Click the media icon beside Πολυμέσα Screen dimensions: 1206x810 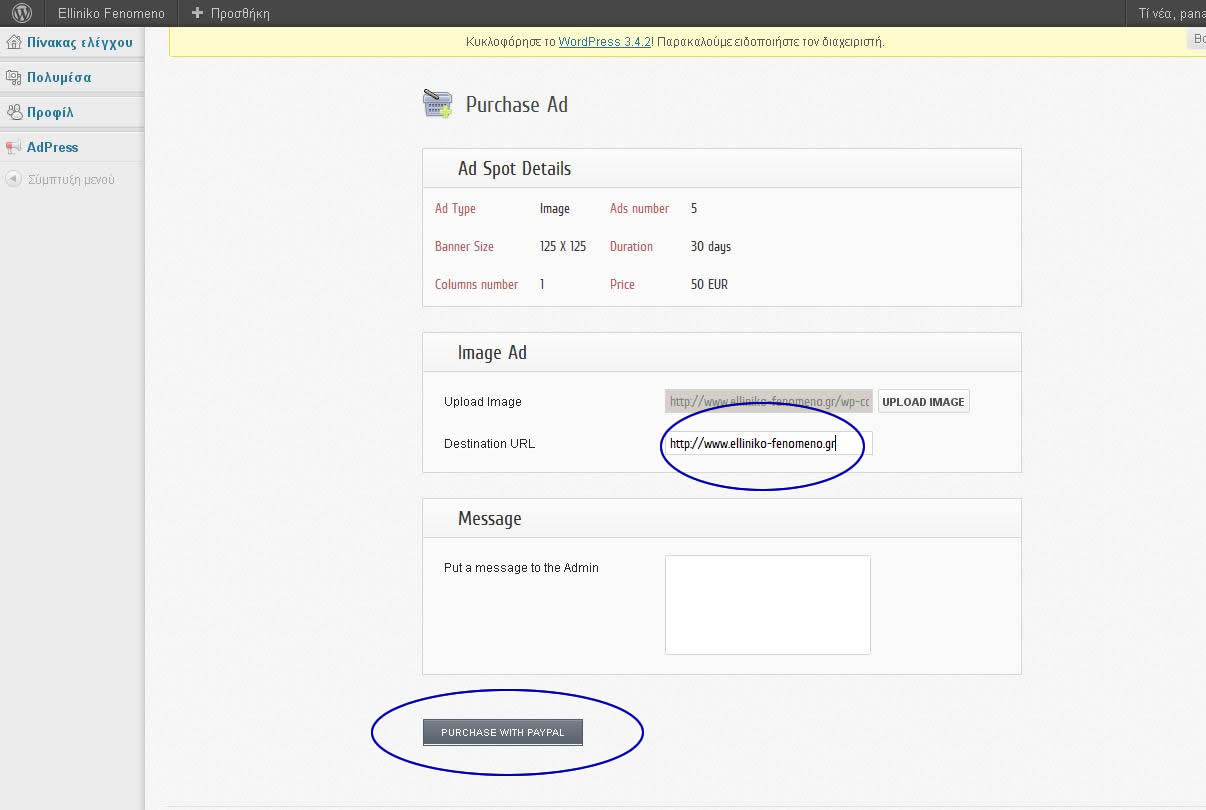pyautogui.click(x=14, y=77)
